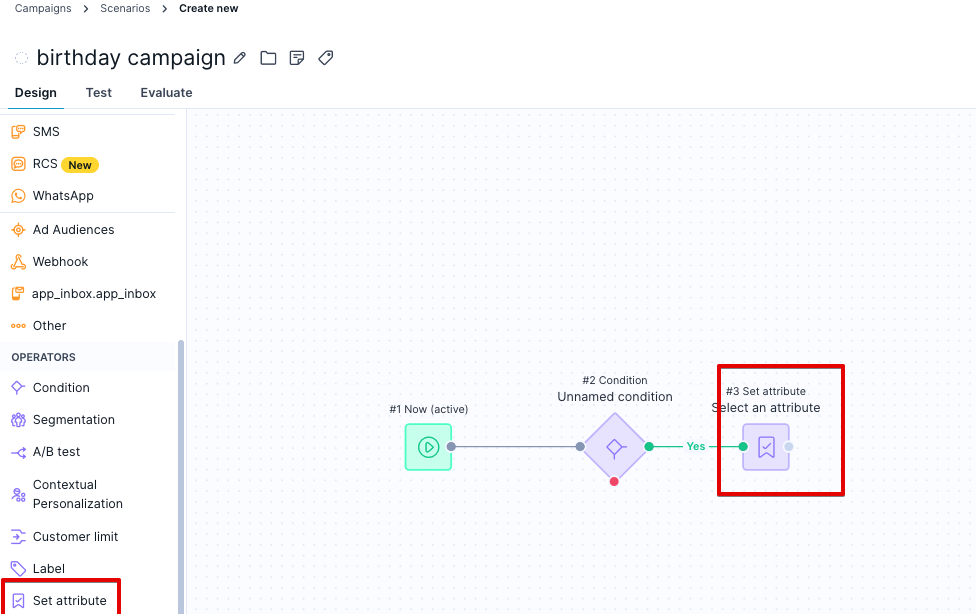
Task: Click the WhatsApp label text
Action: [63, 196]
